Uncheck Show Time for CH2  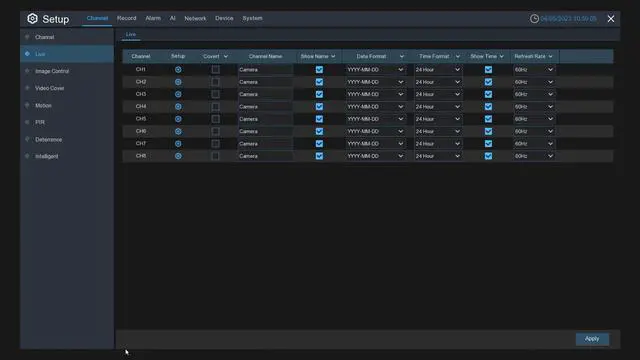coord(488,82)
